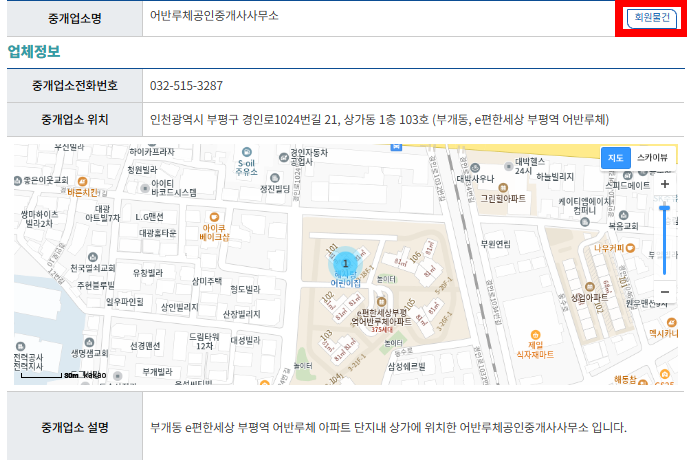Click the 스피드메이트 car service icon
Image resolution: width=687 pixels, height=460 pixels.
(x=628, y=176)
